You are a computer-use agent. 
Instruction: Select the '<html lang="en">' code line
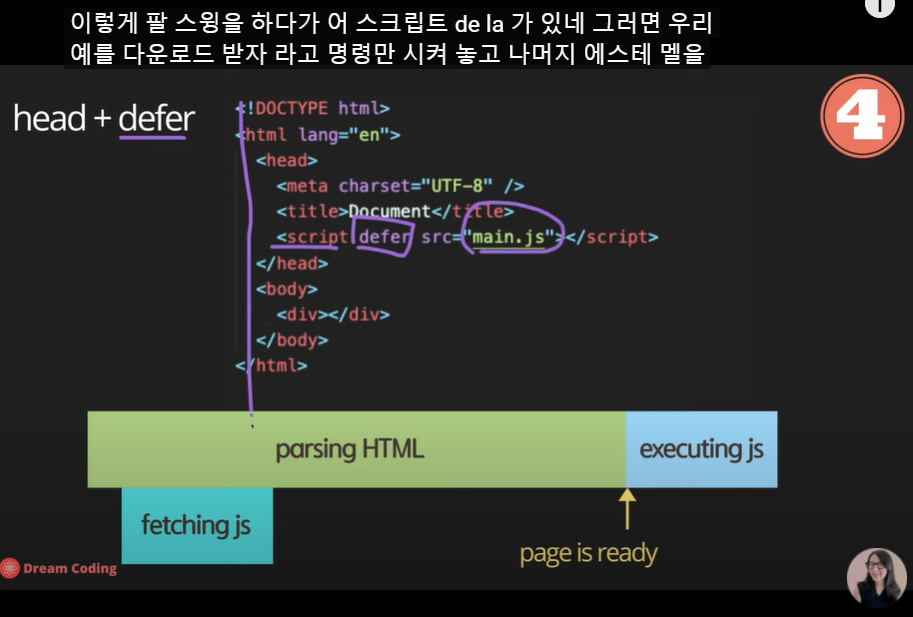pos(318,135)
